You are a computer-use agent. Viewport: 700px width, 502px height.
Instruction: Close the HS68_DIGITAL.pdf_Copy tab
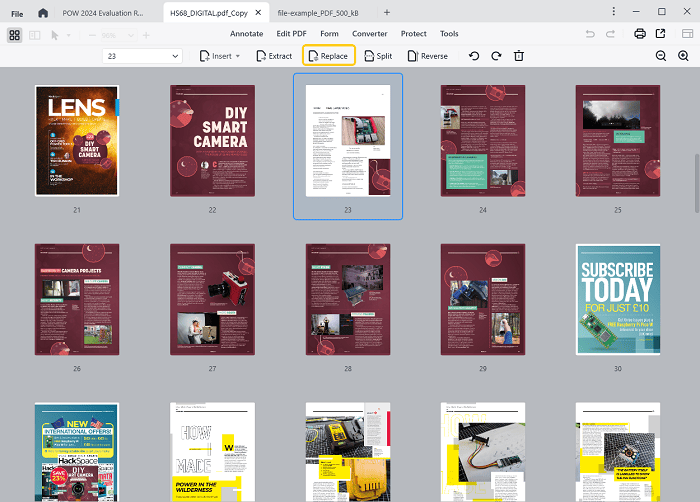258,12
